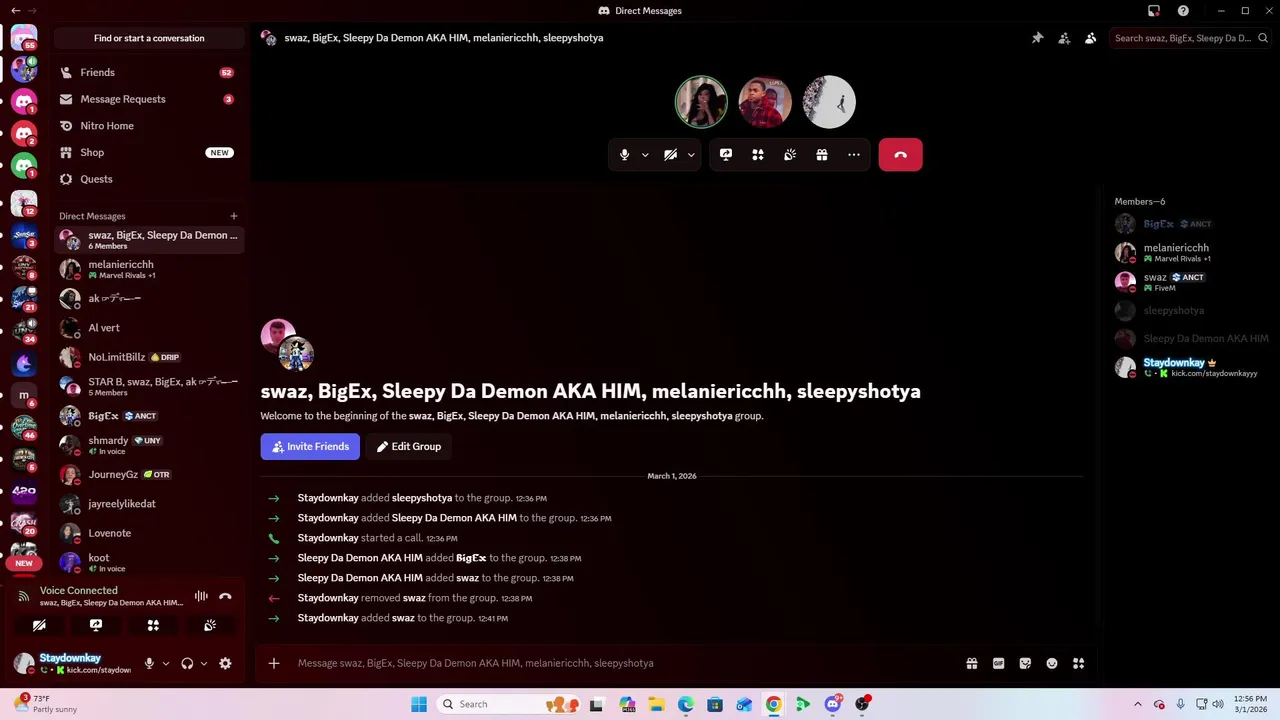Viewport: 1280px width, 720px height.
Task: Open soundboard in call controls
Action: click(x=790, y=155)
